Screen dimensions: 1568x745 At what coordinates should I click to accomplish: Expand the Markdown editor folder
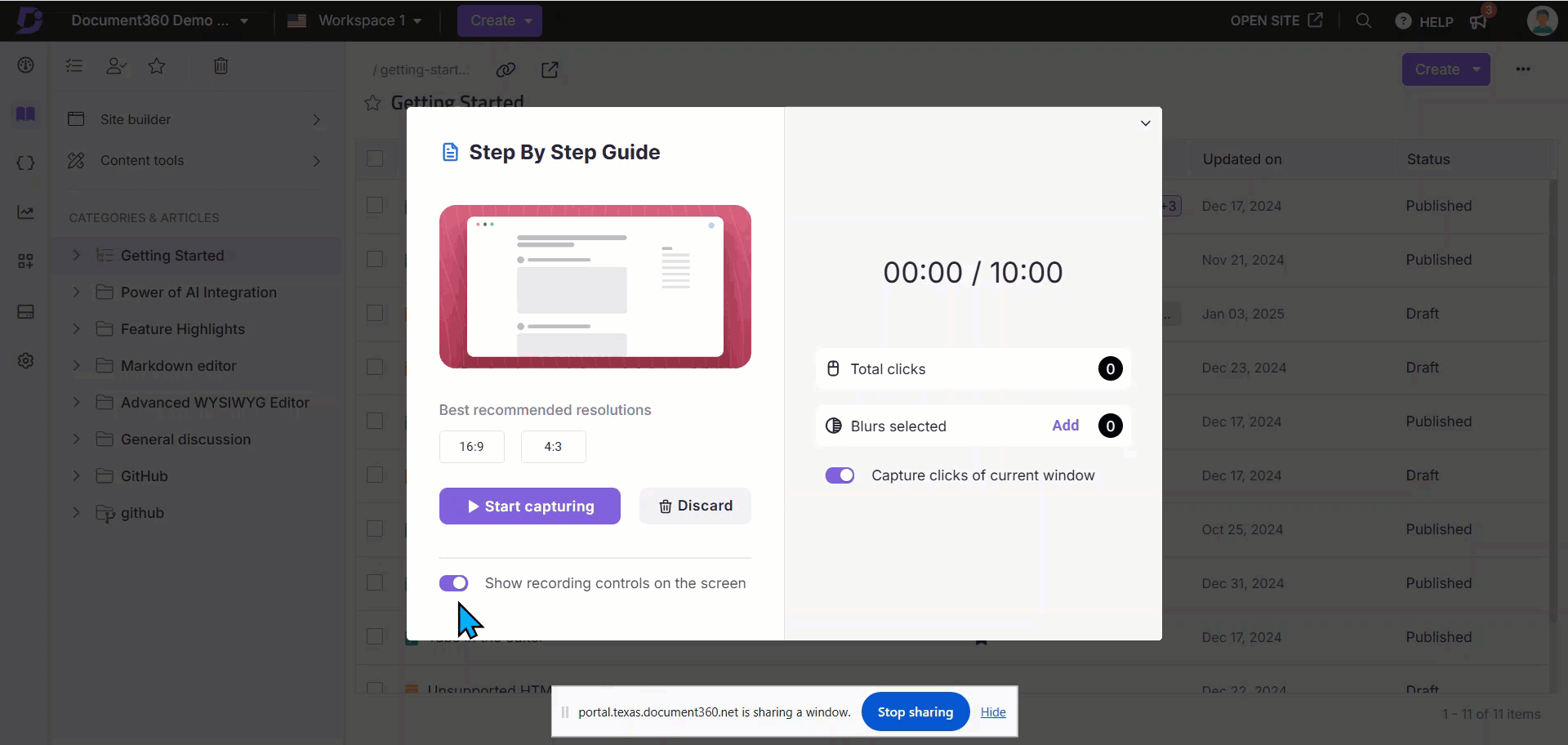point(76,366)
